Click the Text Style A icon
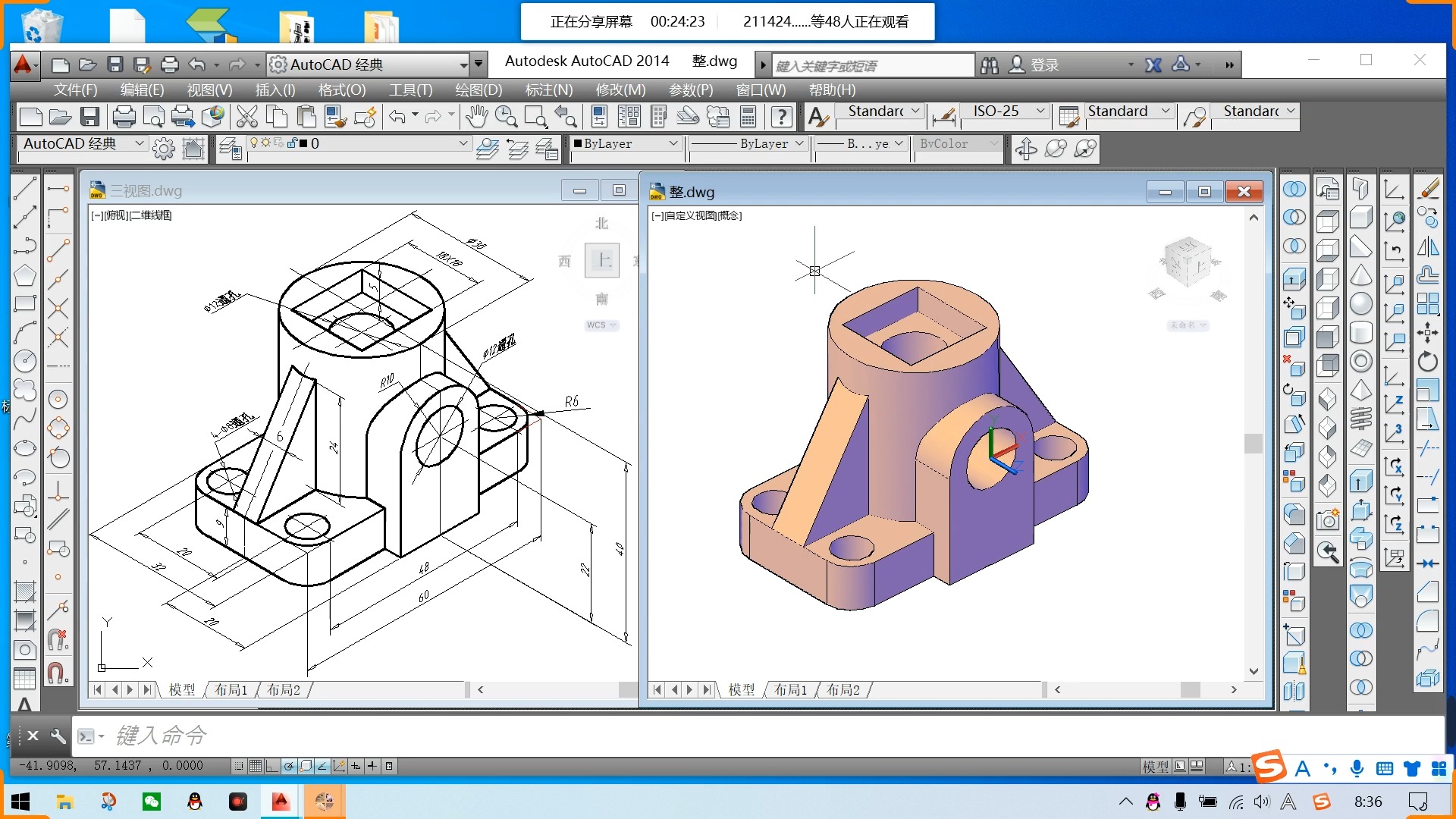The image size is (1456, 819). pos(817,117)
